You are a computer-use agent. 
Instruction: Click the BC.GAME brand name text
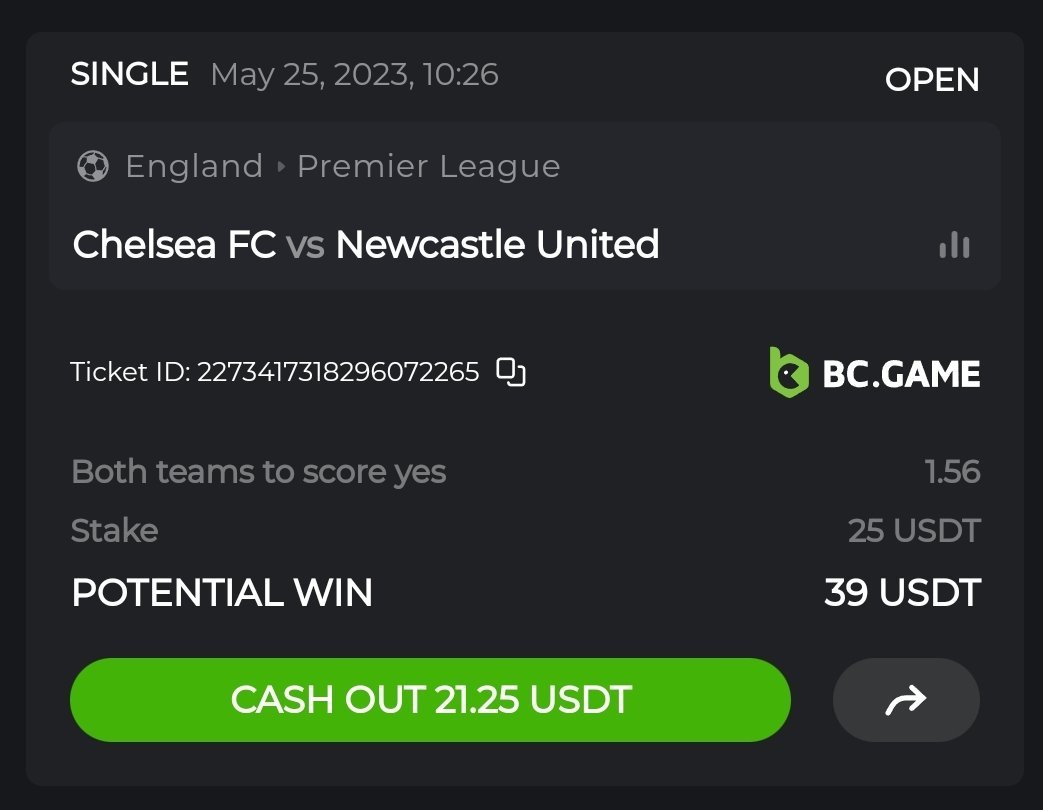[x=901, y=374]
